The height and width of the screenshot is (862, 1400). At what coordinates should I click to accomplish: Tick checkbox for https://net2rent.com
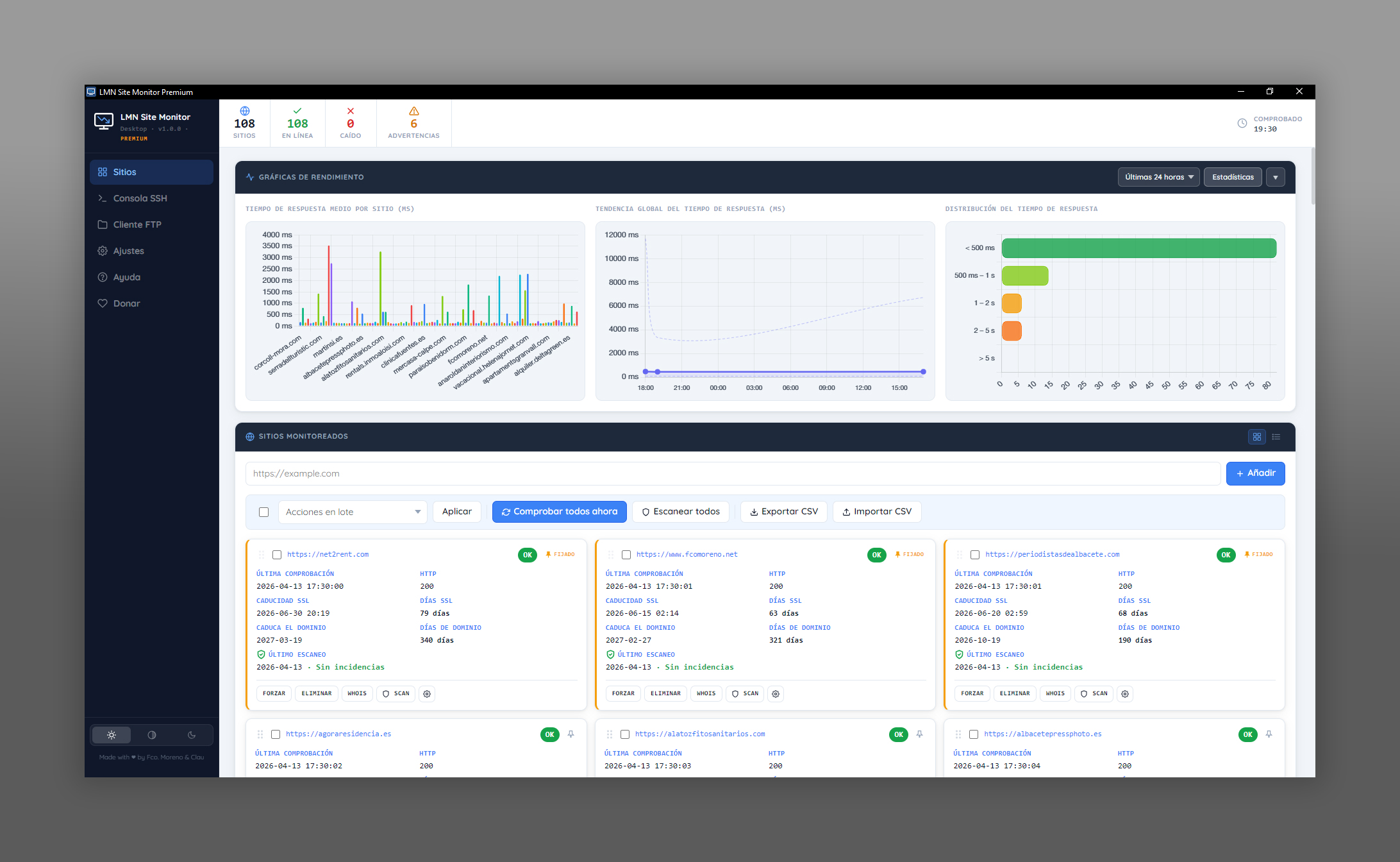pos(277,555)
